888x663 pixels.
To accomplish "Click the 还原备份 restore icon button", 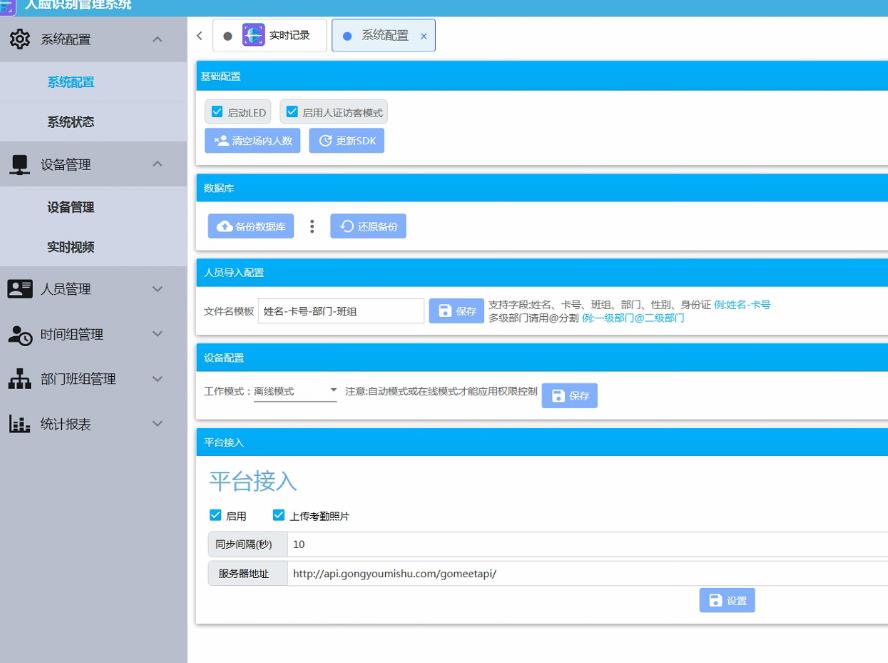I will click(x=348, y=226).
